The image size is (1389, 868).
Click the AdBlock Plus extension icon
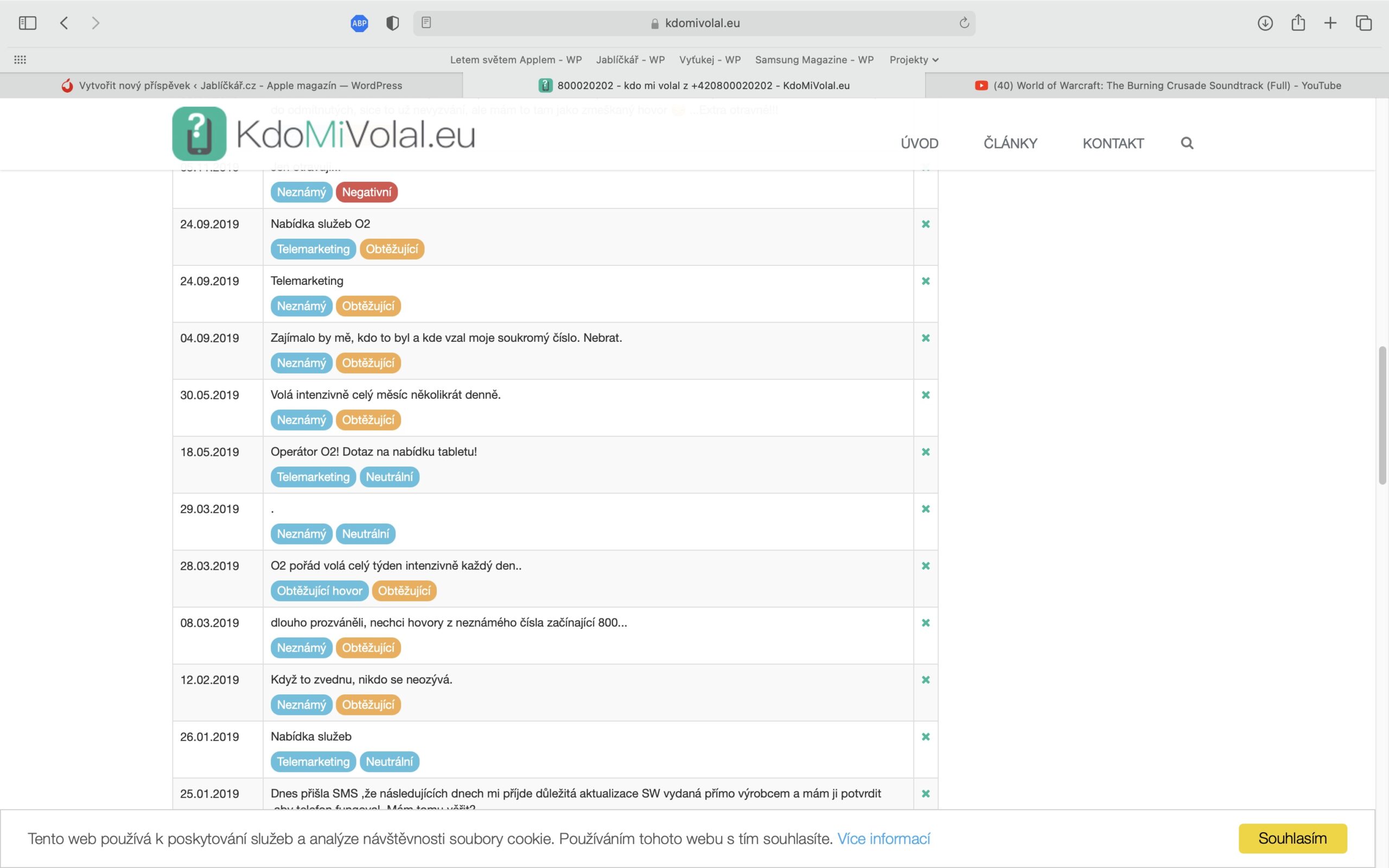coord(359,23)
